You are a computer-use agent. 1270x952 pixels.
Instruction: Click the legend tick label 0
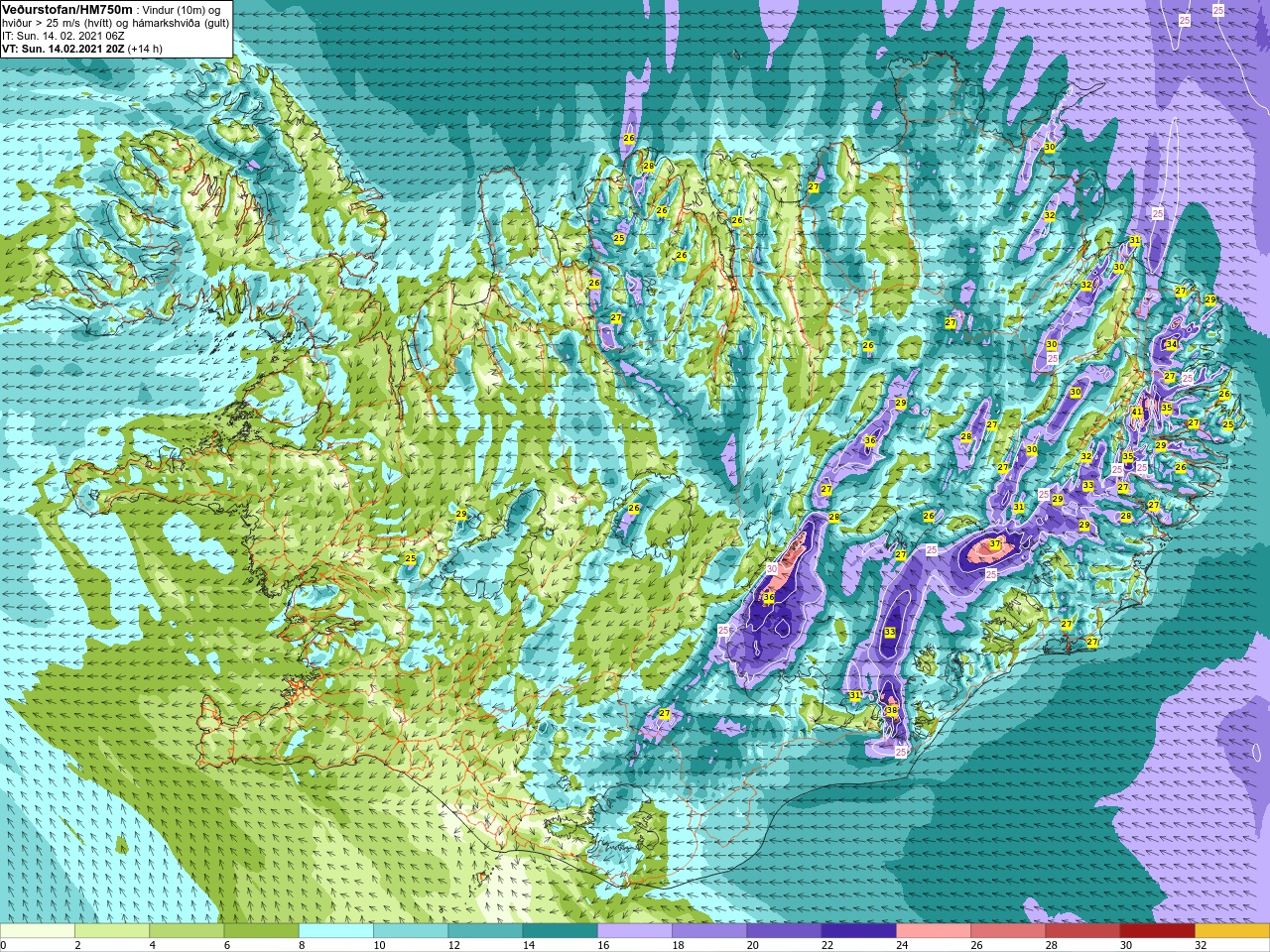point(5,945)
